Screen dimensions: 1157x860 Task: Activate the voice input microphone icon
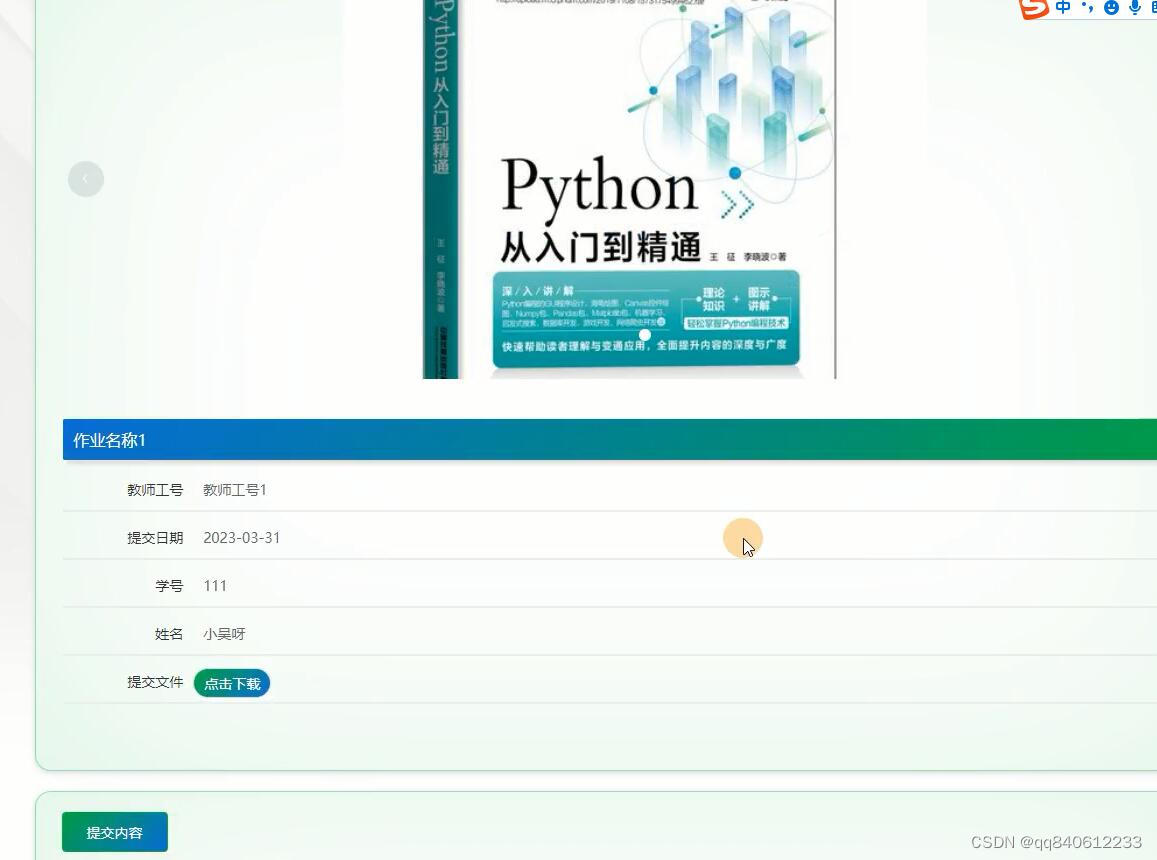pyautogui.click(x=1133, y=8)
